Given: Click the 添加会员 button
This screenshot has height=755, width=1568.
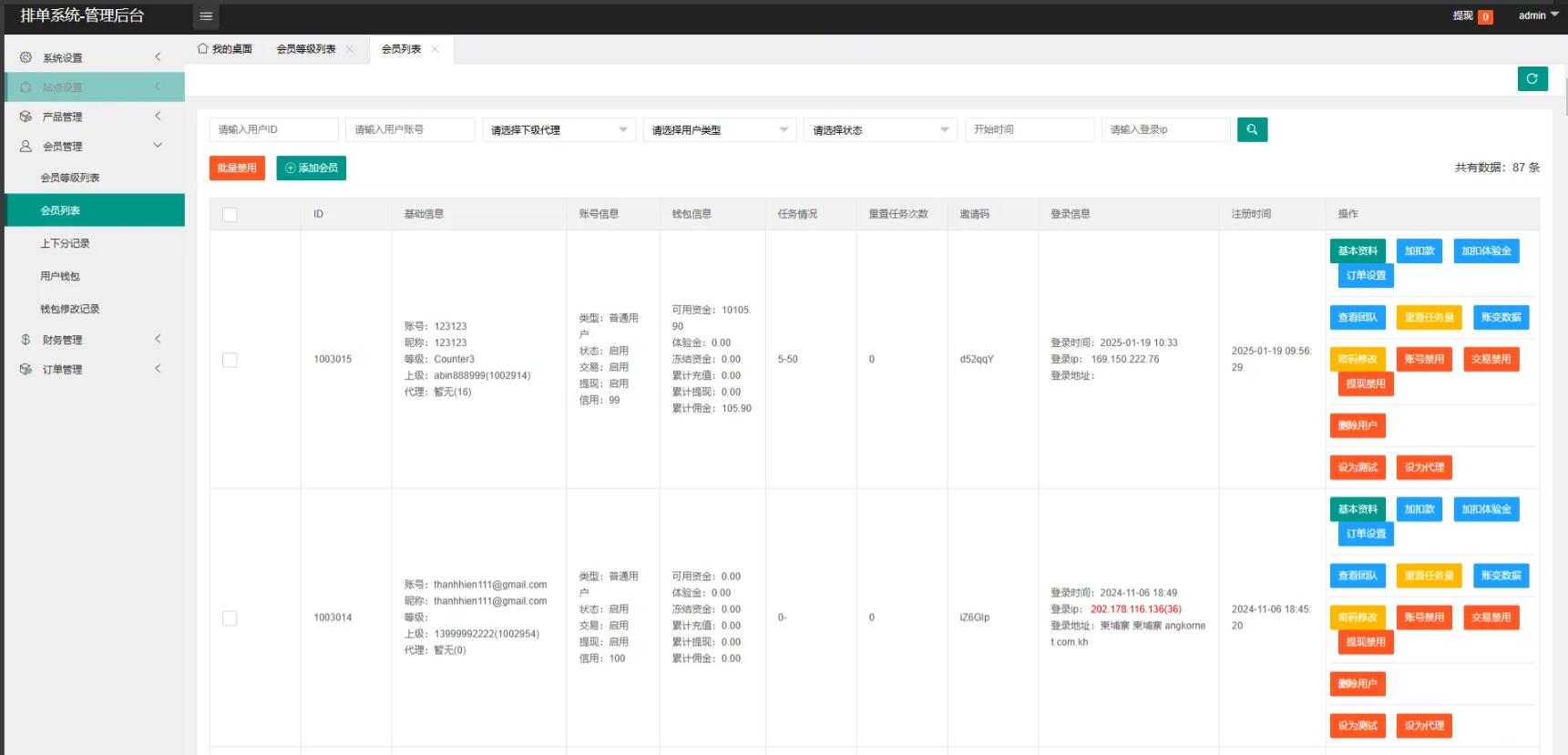Looking at the screenshot, I should pyautogui.click(x=311, y=168).
